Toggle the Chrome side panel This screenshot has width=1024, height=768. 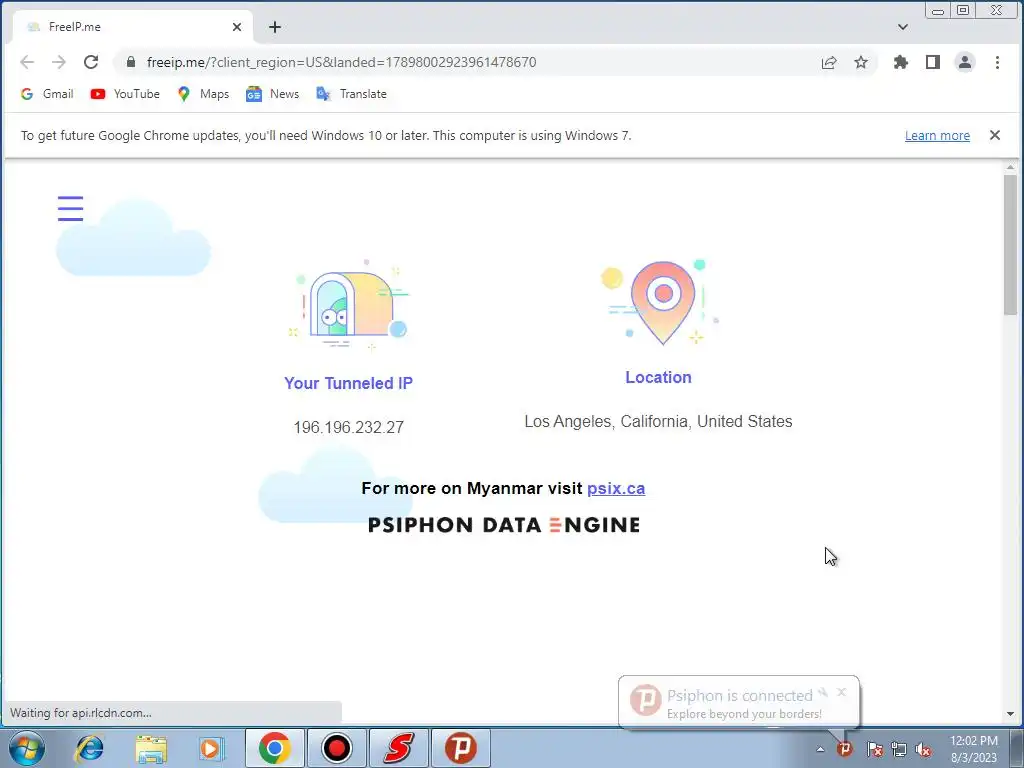coord(933,62)
